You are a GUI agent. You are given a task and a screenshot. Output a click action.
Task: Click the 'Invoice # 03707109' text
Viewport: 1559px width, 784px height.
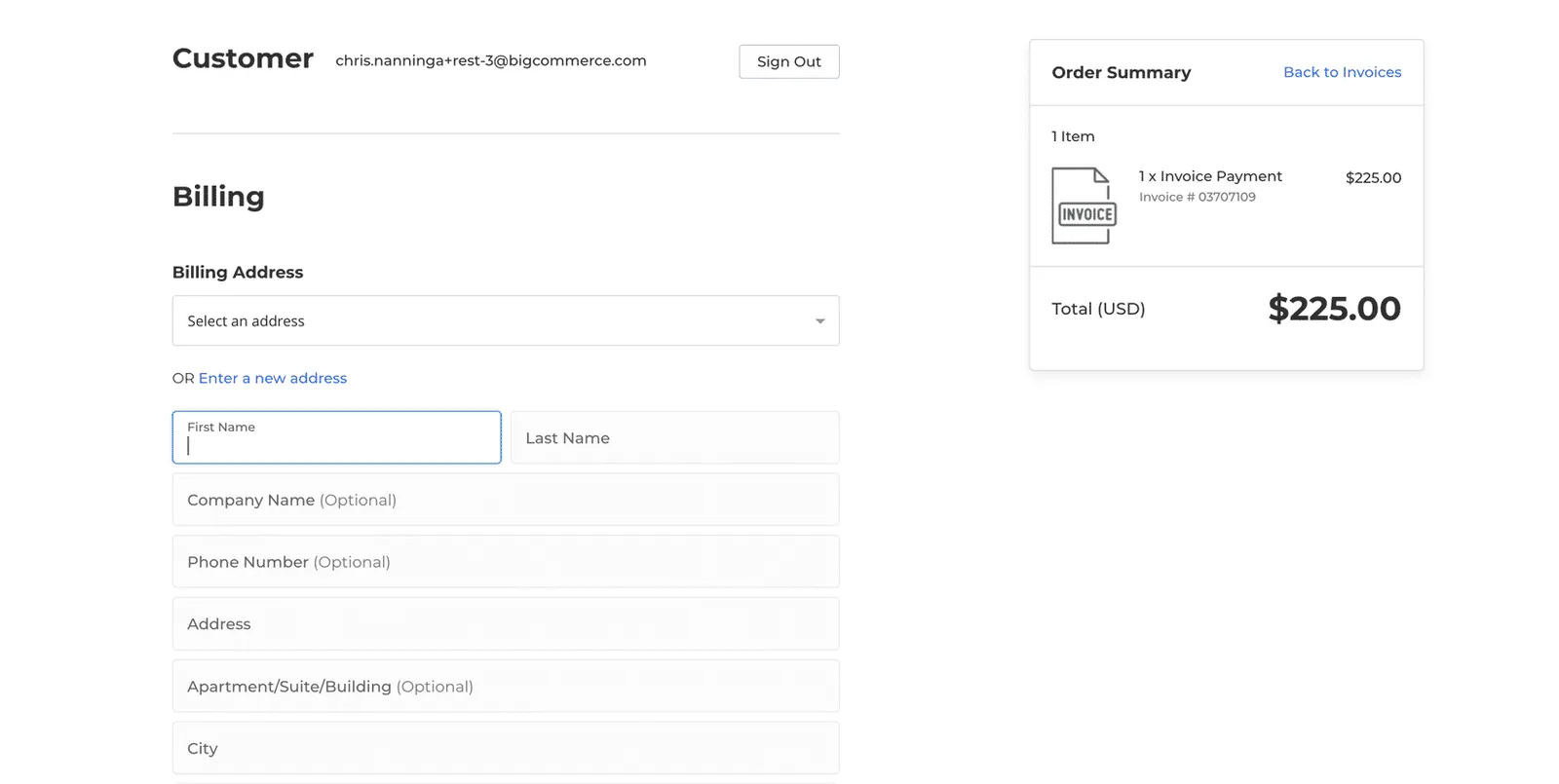point(1198,197)
